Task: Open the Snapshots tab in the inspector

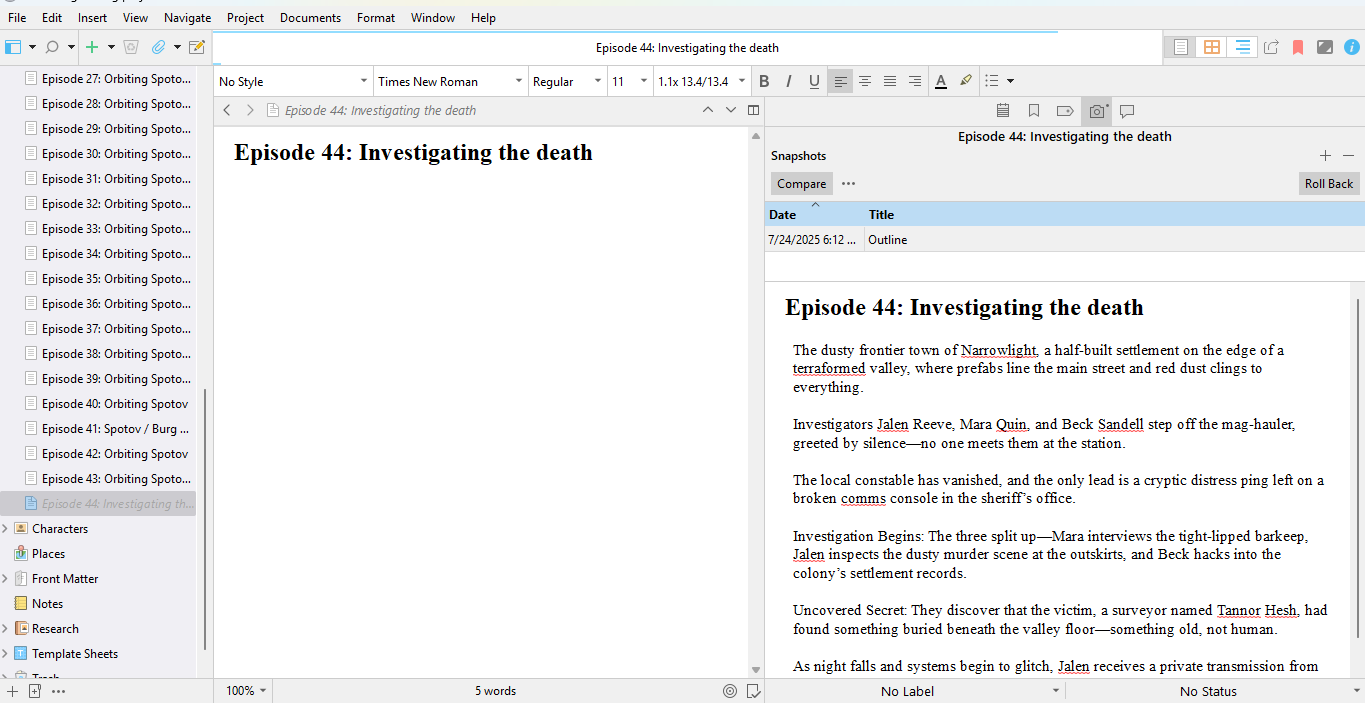Action: coord(1097,111)
